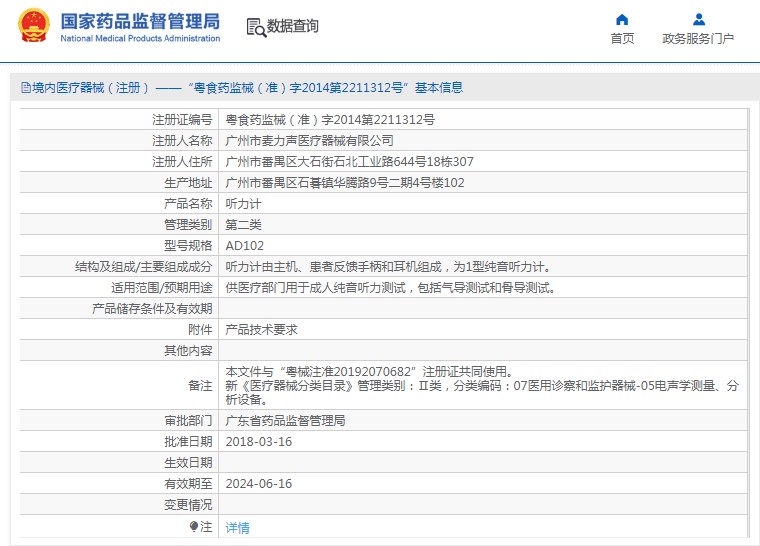Open the 详情 link

[237, 527]
